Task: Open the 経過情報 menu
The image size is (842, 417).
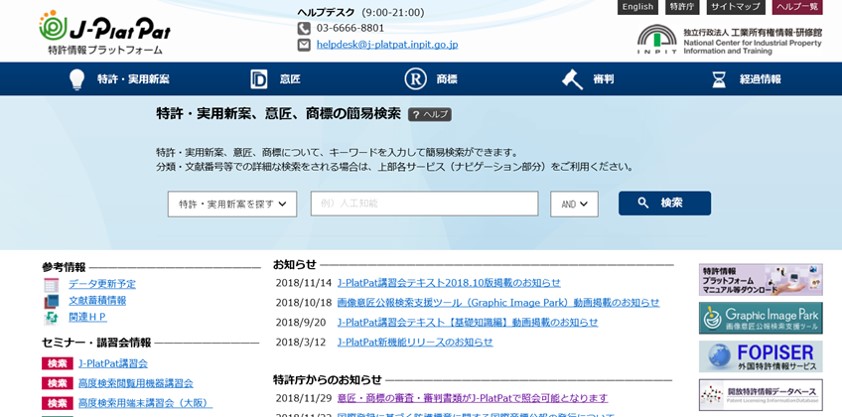Action: [760, 79]
